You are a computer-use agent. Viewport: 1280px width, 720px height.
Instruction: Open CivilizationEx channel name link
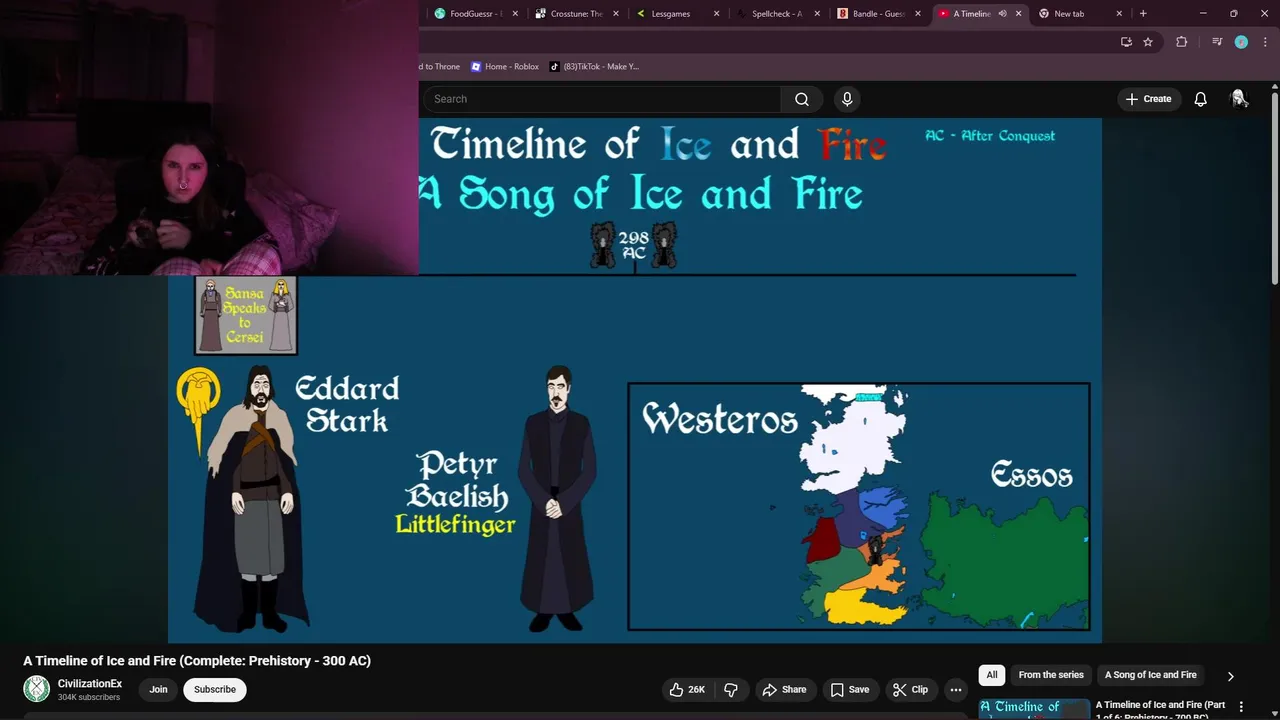pos(90,684)
